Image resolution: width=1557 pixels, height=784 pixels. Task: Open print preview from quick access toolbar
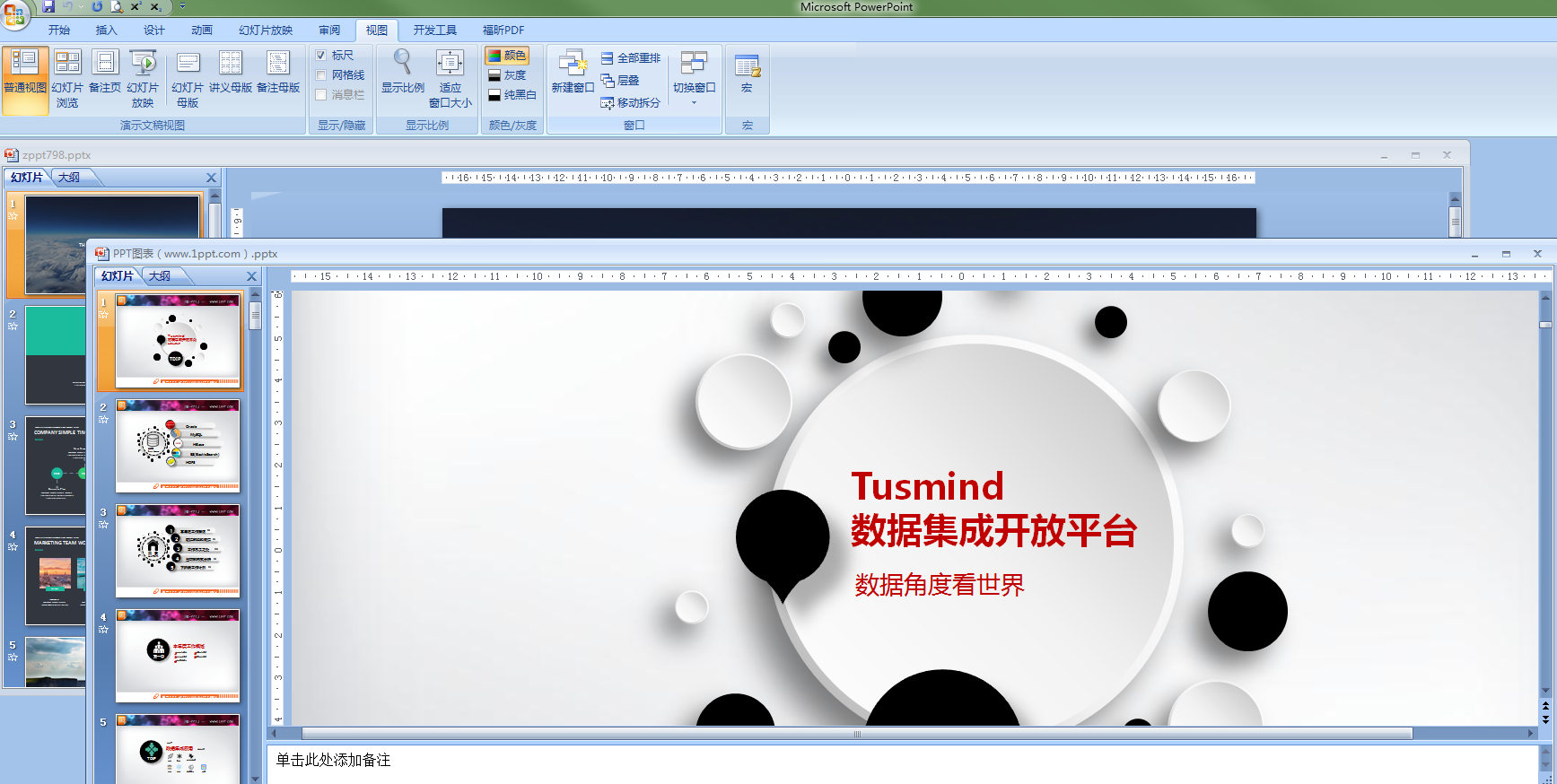pos(117,6)
